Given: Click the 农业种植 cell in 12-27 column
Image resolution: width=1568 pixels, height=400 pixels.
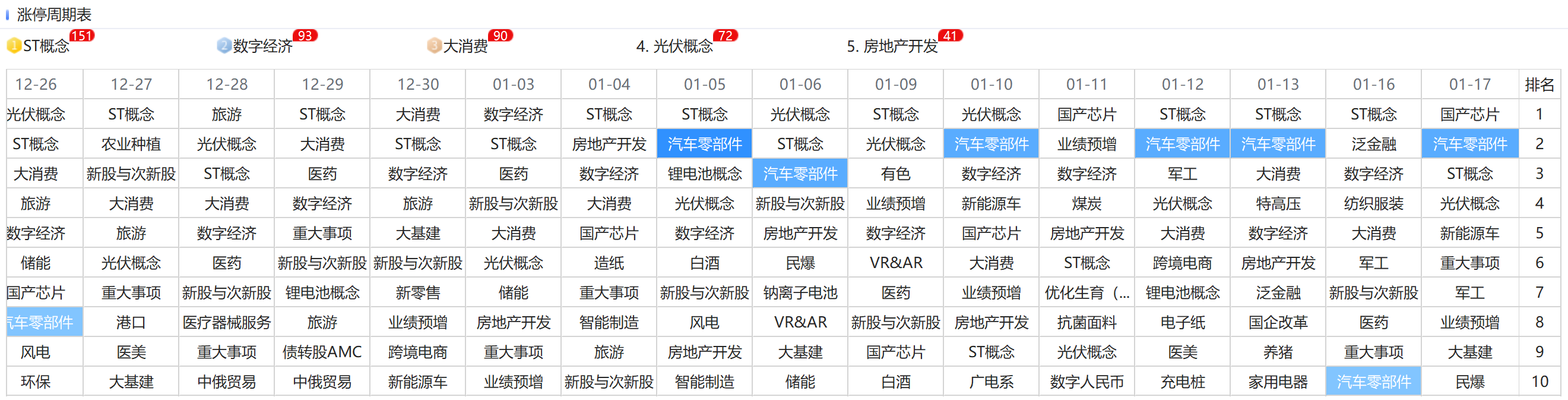Looking at the screenshot, I should [x=131, y=144].
